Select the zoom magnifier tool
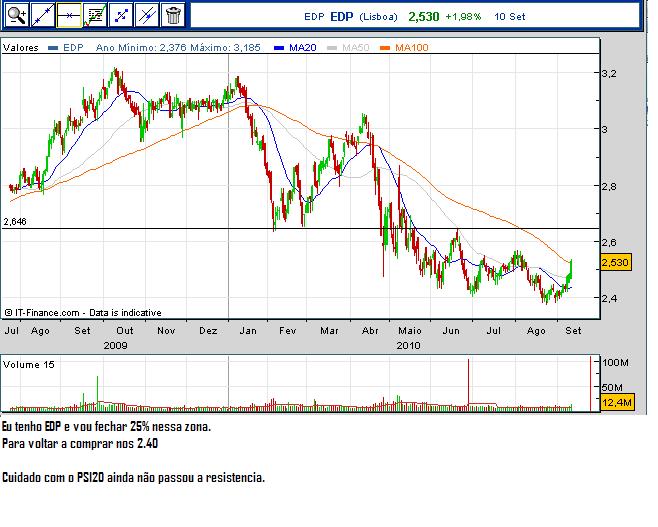The width and height of the screenshot is (658, 527). 17,15
